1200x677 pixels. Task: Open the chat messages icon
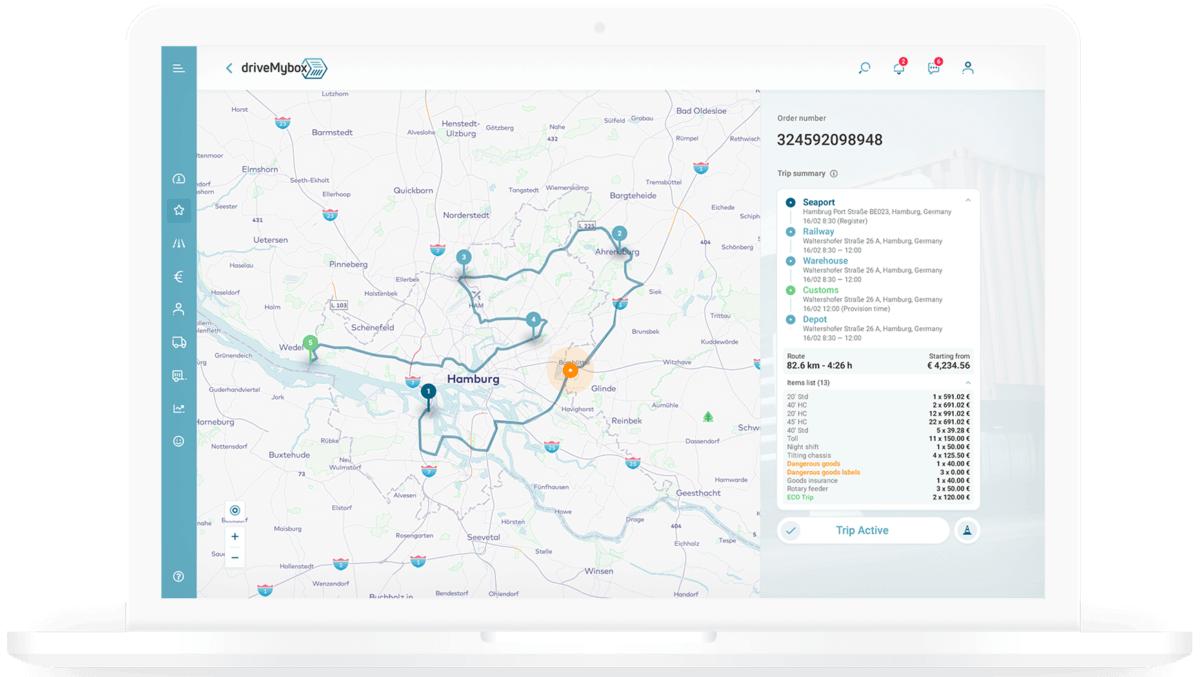click(x=934, y=67)
